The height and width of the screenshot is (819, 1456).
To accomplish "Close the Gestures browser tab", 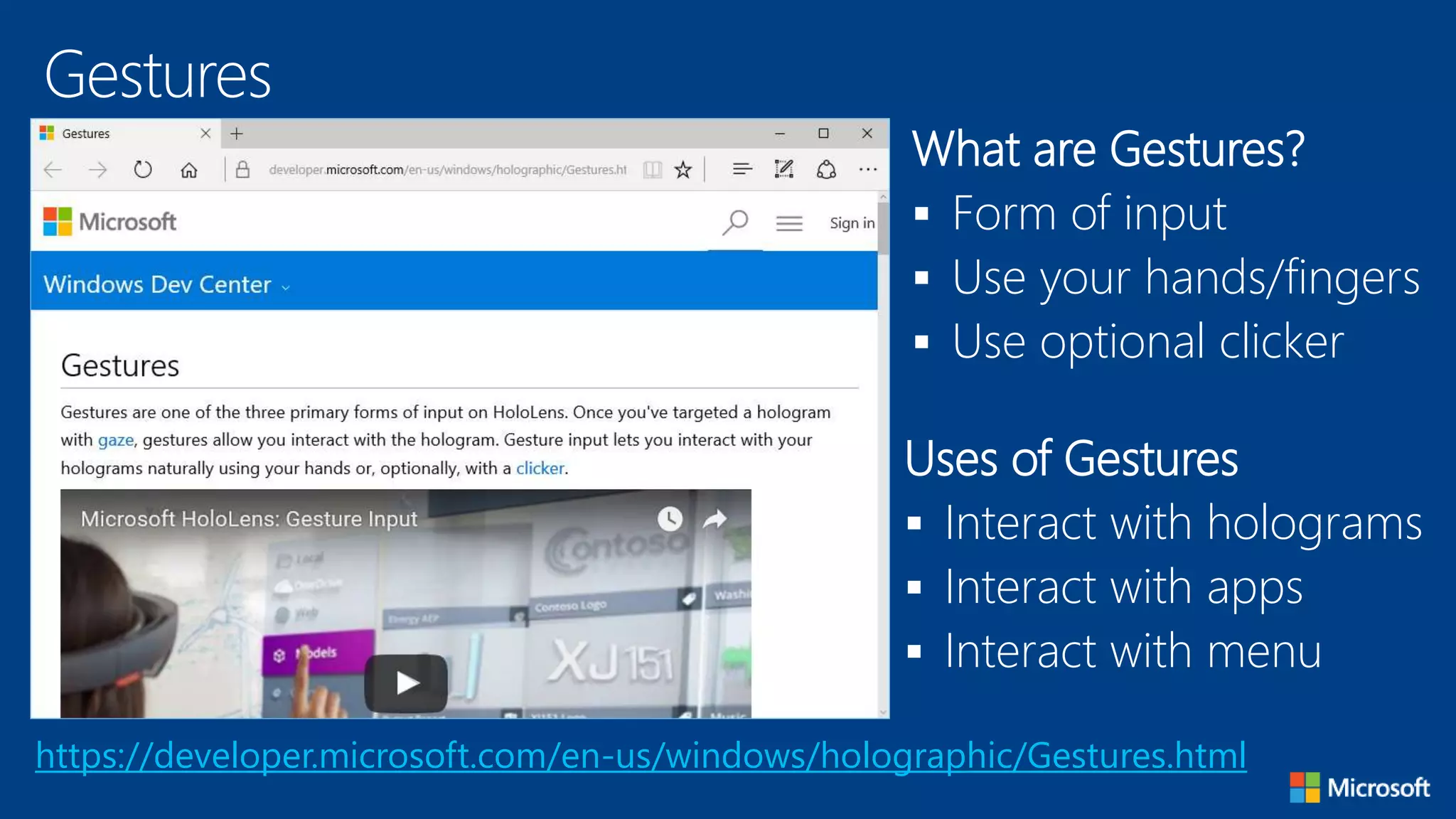I will (x=205, y=133).
